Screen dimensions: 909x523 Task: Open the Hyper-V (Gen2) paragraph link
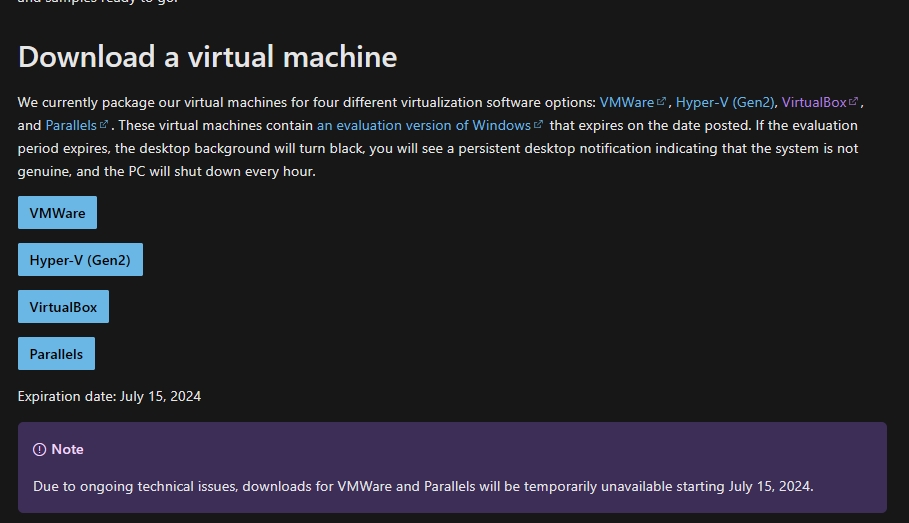click(x=725, y=103)
